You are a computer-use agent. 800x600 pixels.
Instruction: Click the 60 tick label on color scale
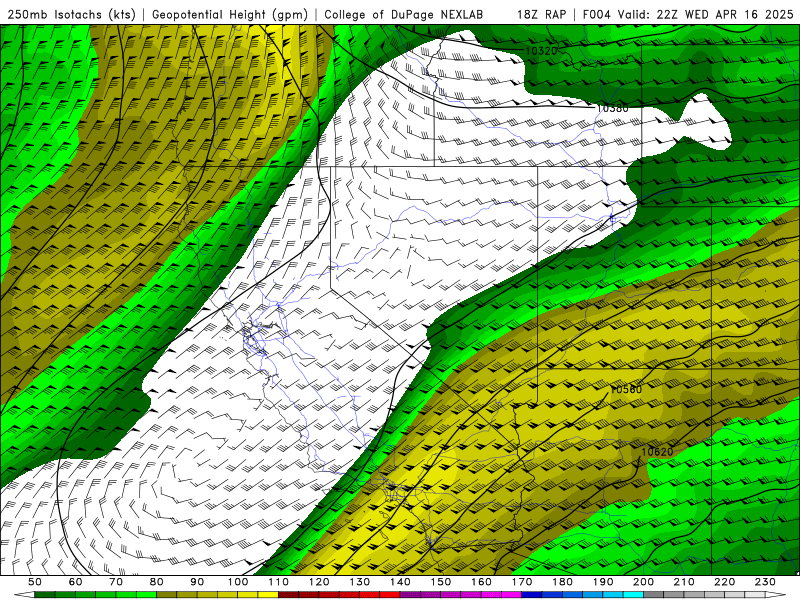coord(75,582)
